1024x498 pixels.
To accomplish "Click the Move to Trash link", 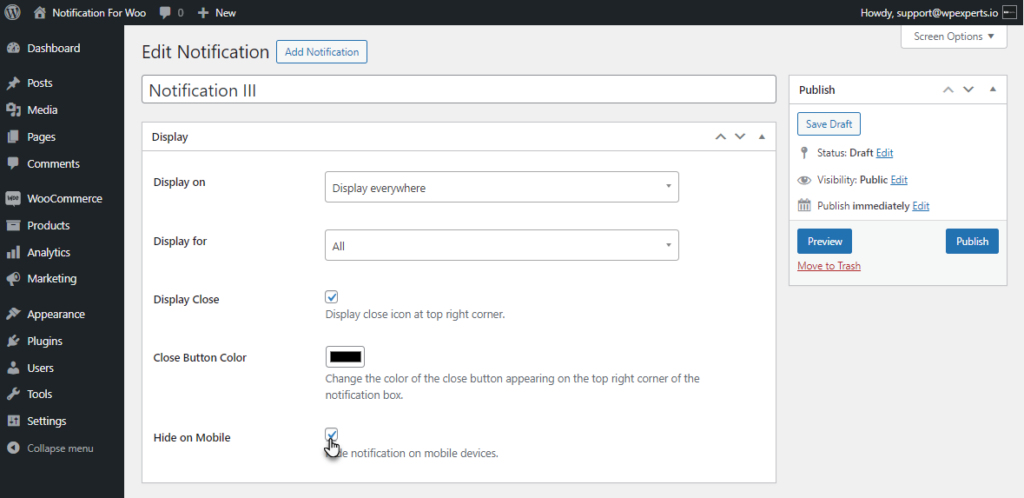I will 829,266.
